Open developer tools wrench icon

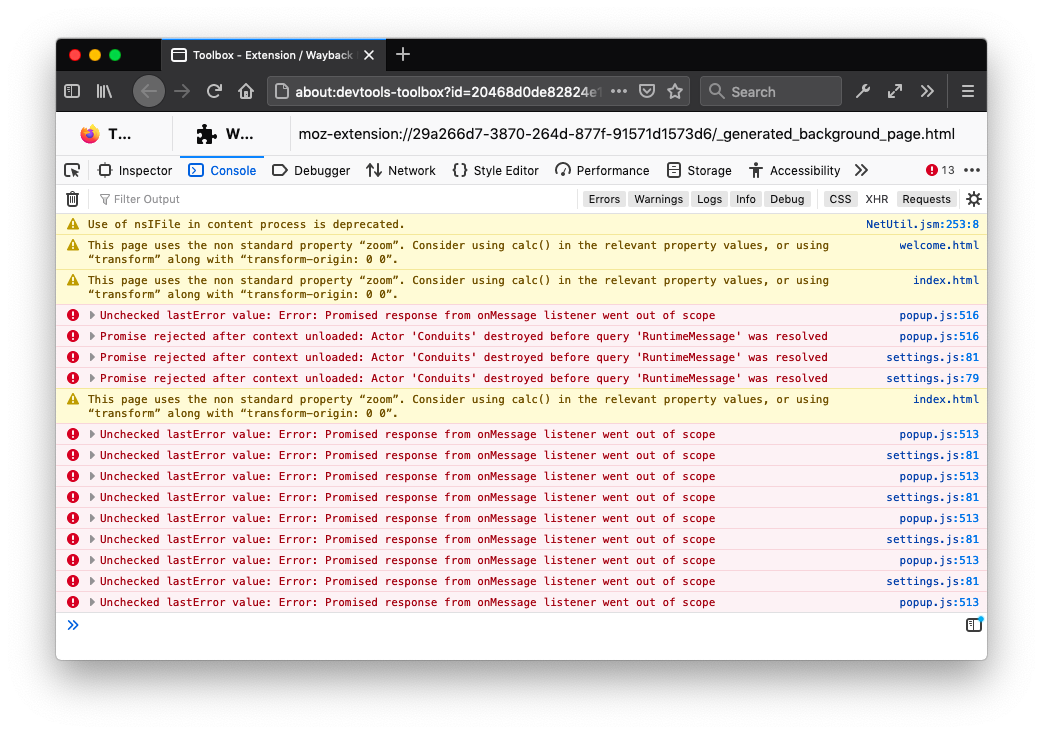pyautogui.click(x=863, y=91)
